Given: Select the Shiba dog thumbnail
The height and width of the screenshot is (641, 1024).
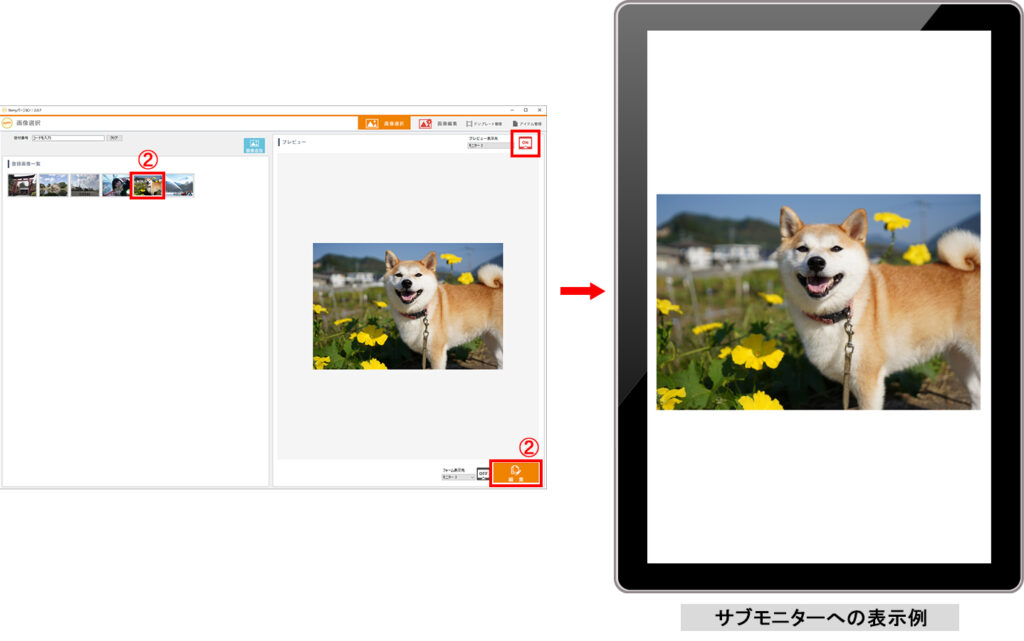Looking at the screenshot, I should pyautogui.click(x=148, y=185).
